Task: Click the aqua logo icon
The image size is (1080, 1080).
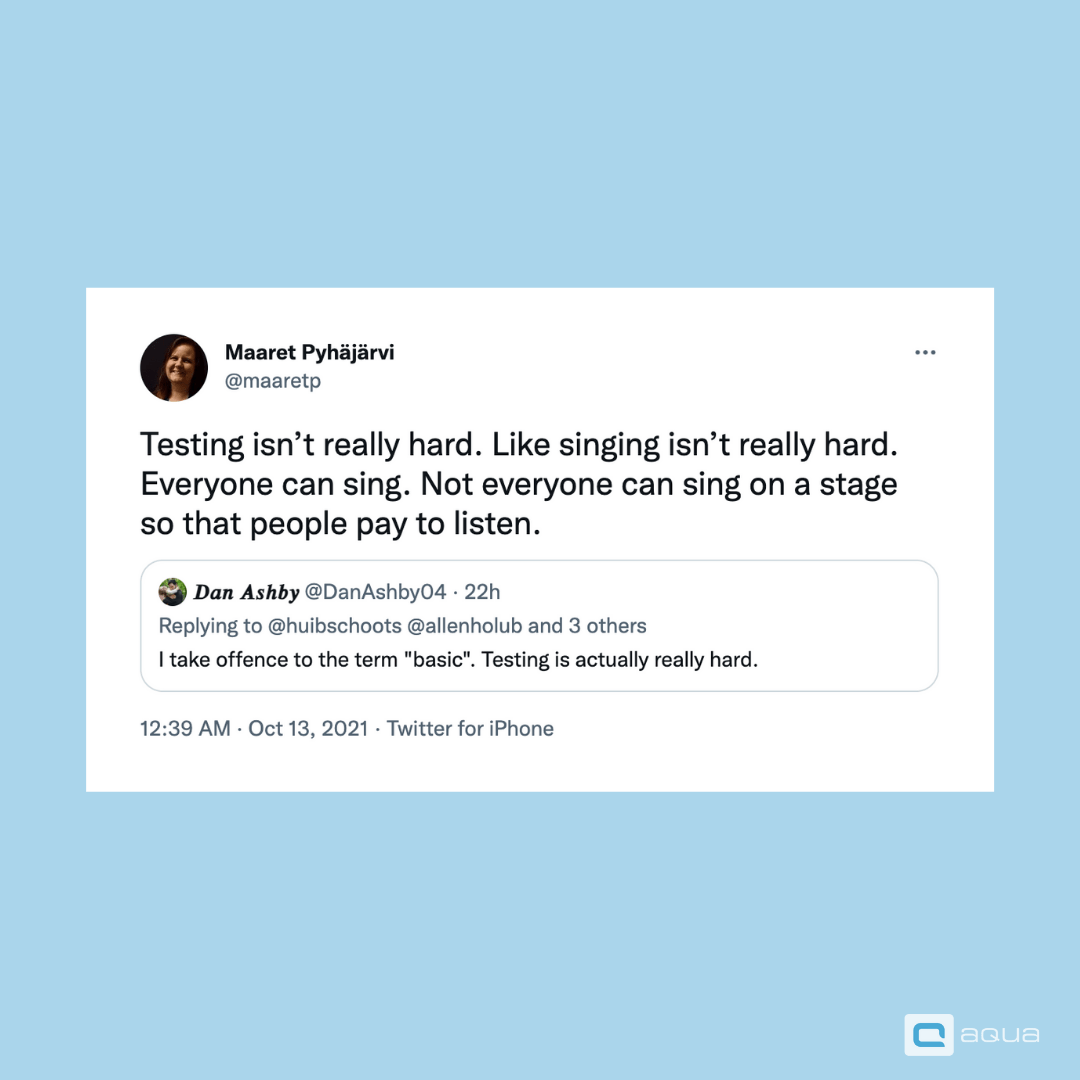Action: 928,1034
